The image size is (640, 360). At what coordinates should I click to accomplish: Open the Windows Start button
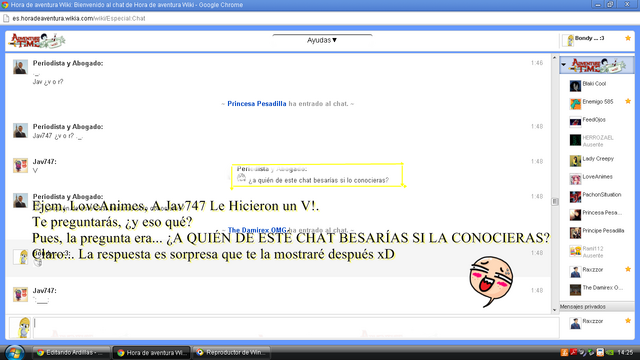(15, 353)
